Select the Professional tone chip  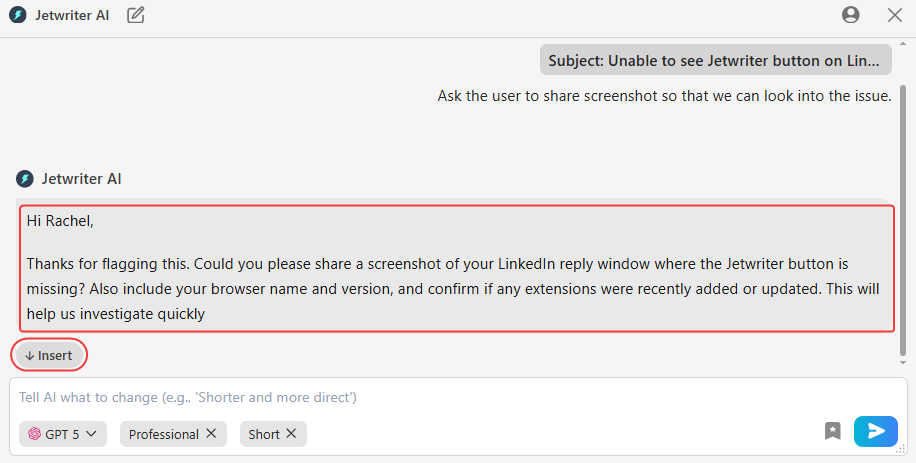[x=163, y=434]
